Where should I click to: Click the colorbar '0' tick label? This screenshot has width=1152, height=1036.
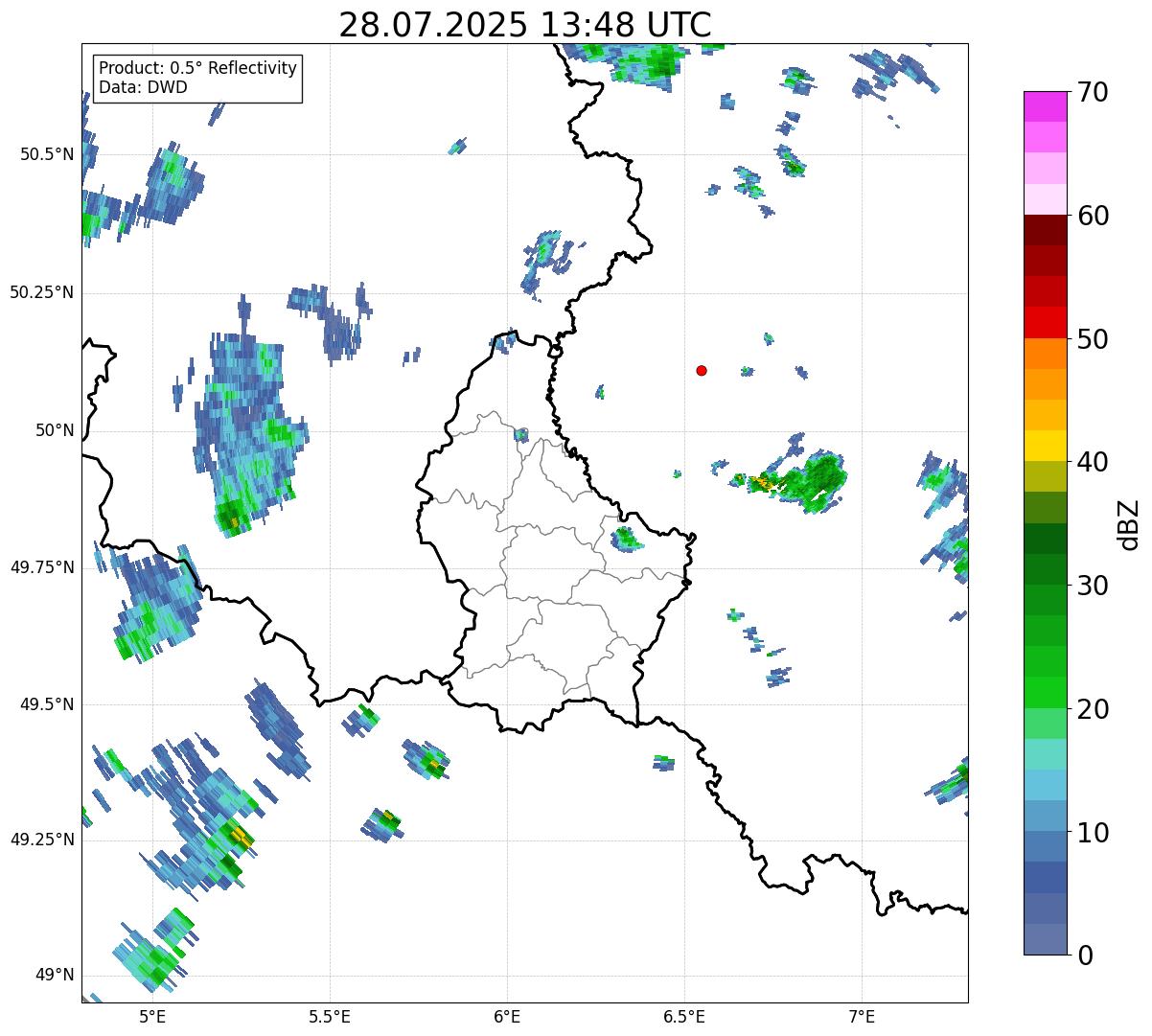[x=1085, y=955]
